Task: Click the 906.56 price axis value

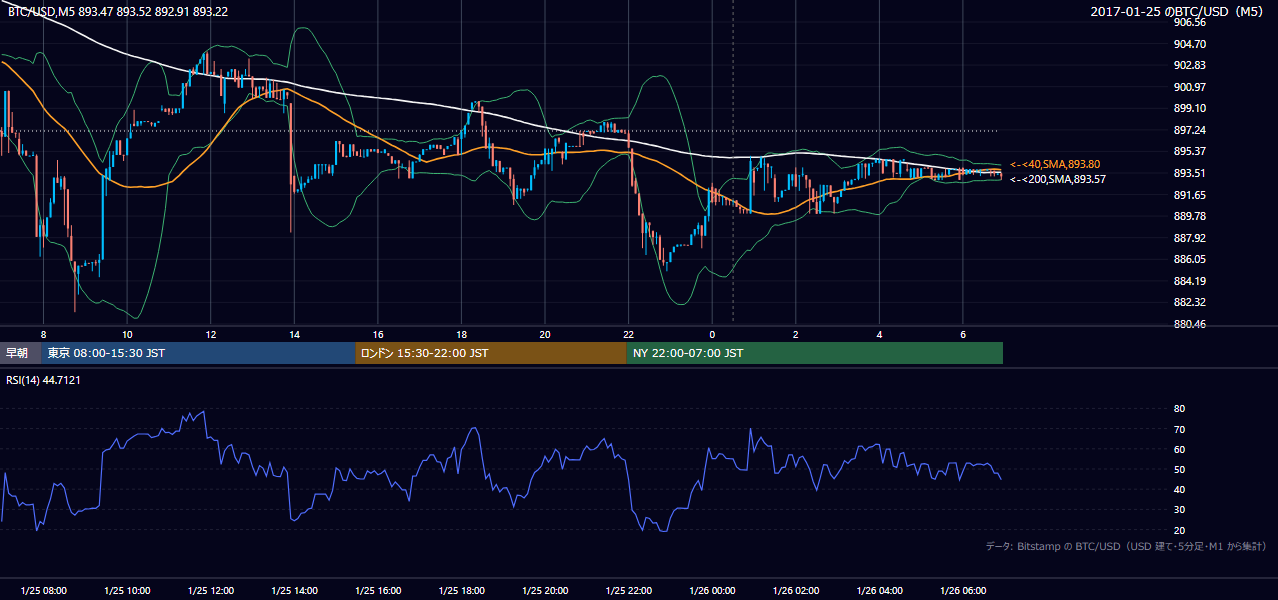Action: tap(1189, 22)
